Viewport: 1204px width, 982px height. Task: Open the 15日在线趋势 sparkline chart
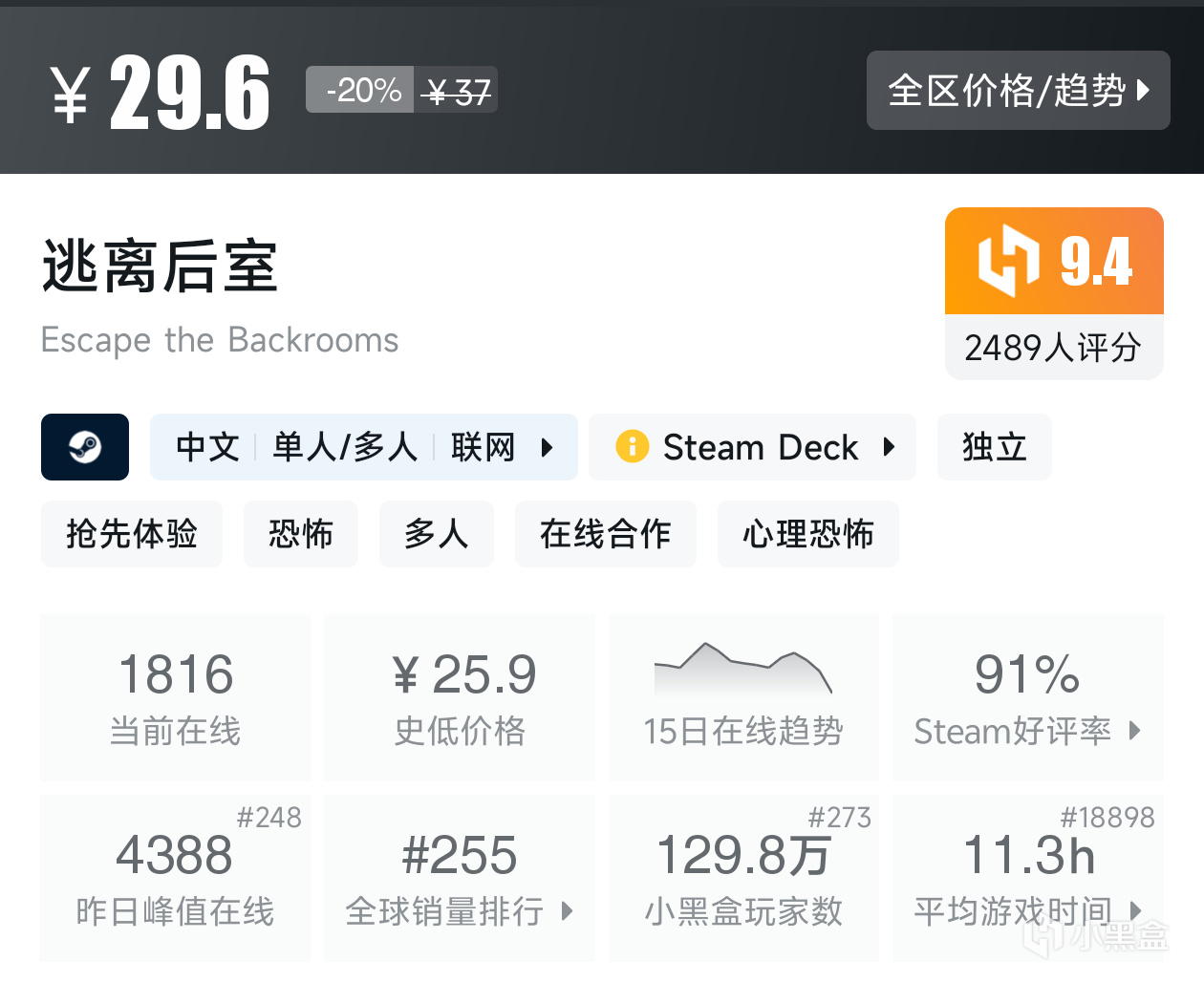pyautogui.click(x=743, y=669)
